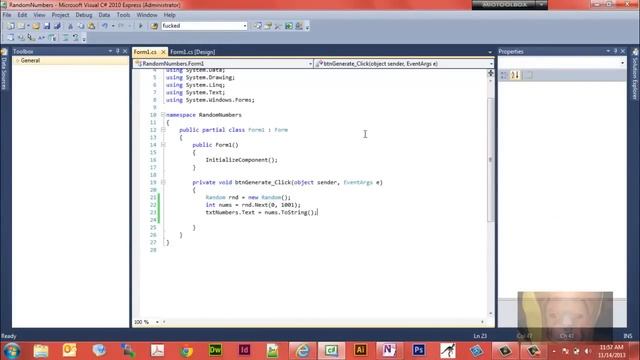Click the Open File folder icon
640x360 pixels.
36,26
